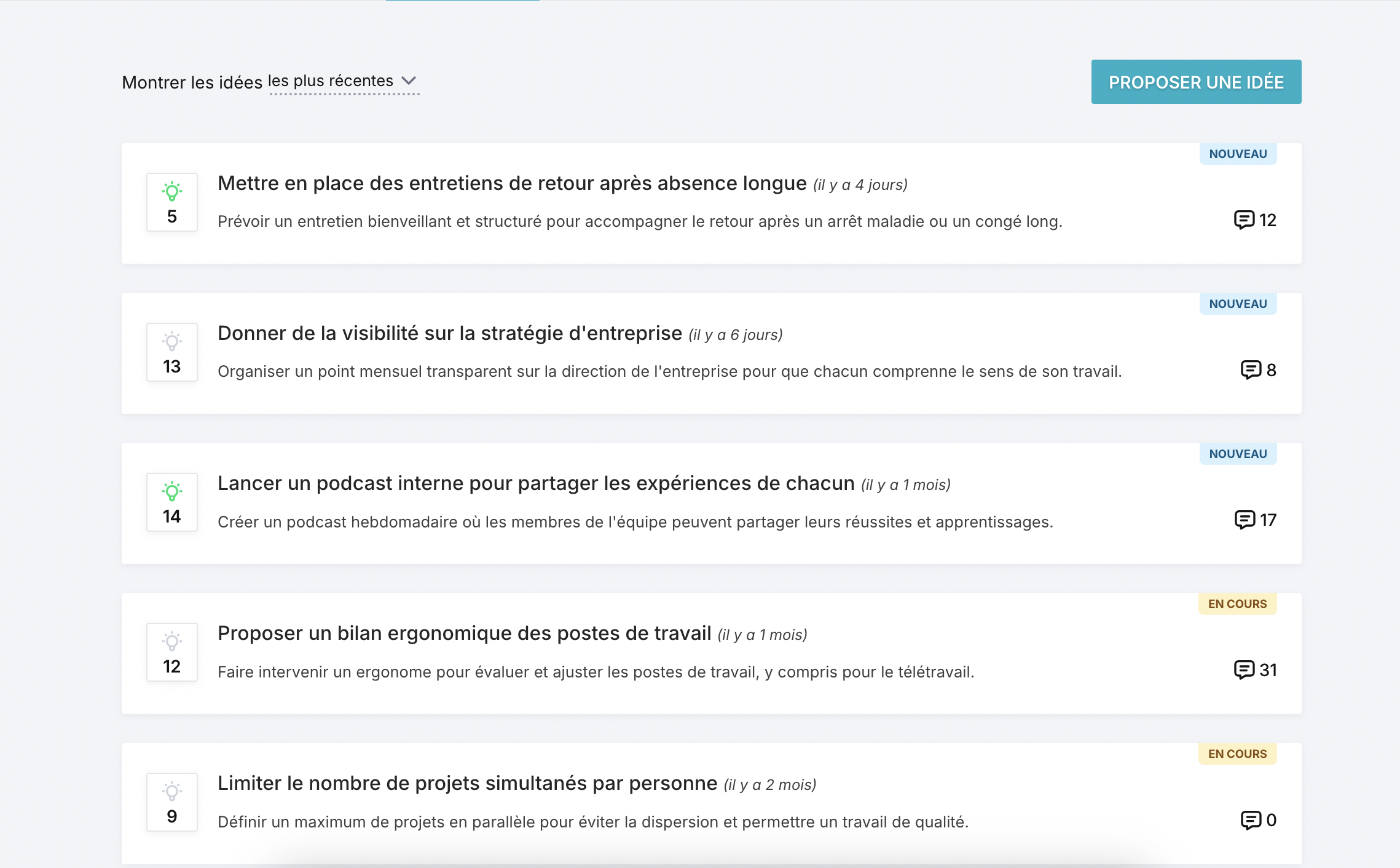Open comments on bilan ergonomique idea

1244,669
